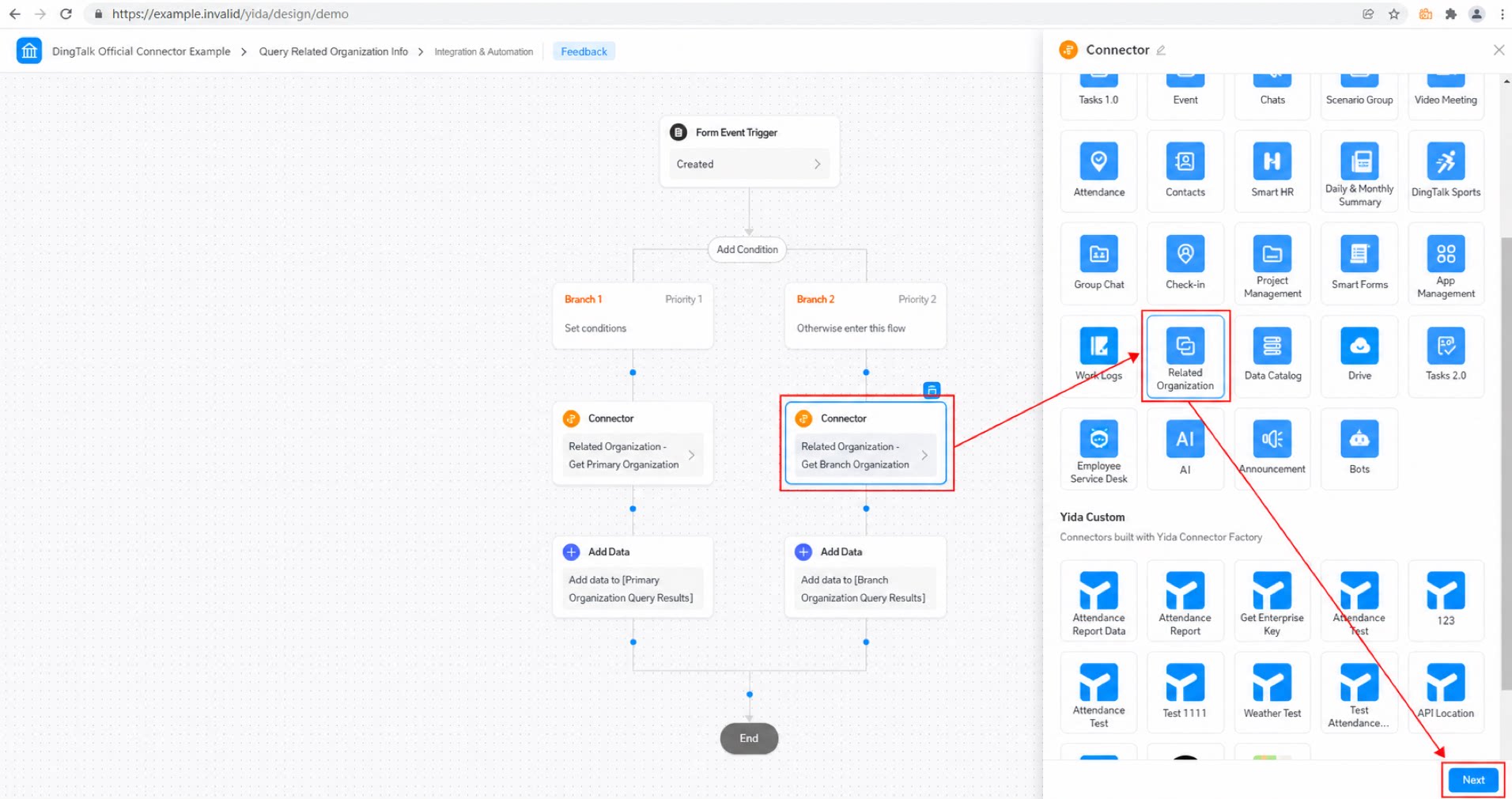The width and height of the screenshot is (1512, 799).
Task: Open the Feedback link
Action: (584, 51)
